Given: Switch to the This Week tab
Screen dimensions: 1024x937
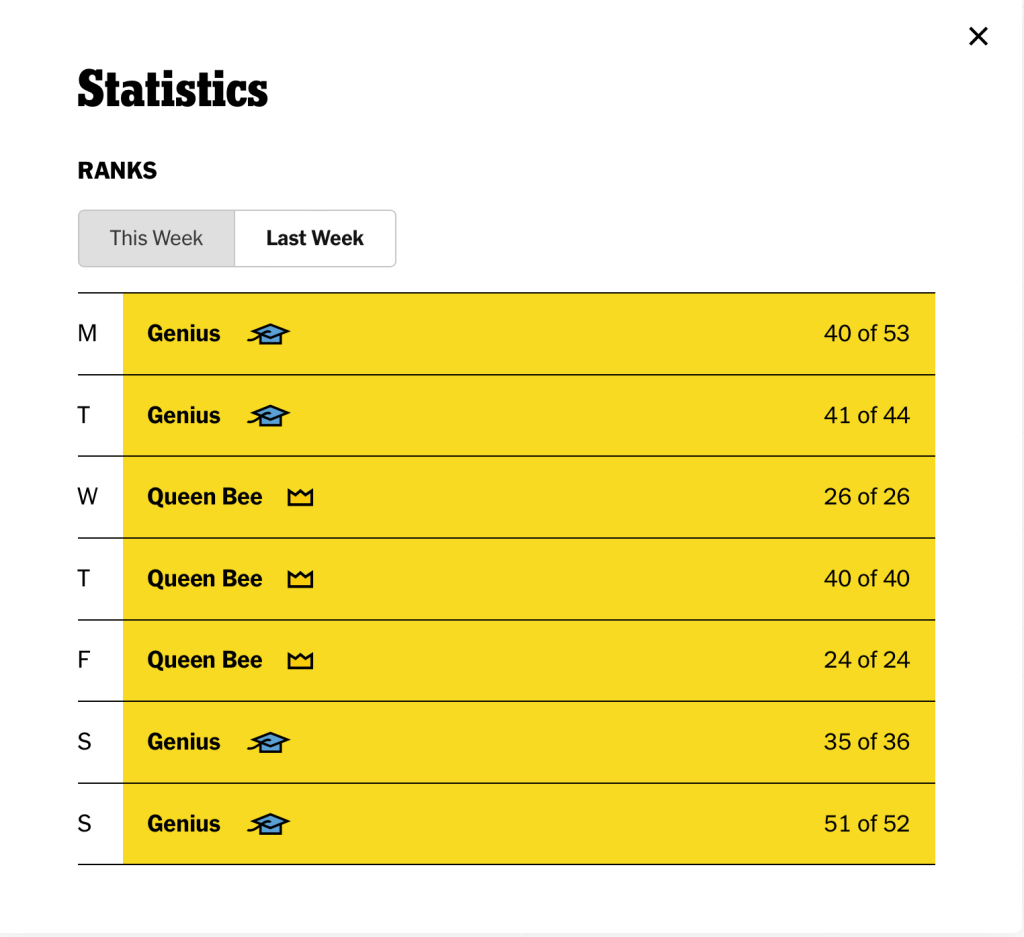Looking at the screenshot, I should 156,238.
